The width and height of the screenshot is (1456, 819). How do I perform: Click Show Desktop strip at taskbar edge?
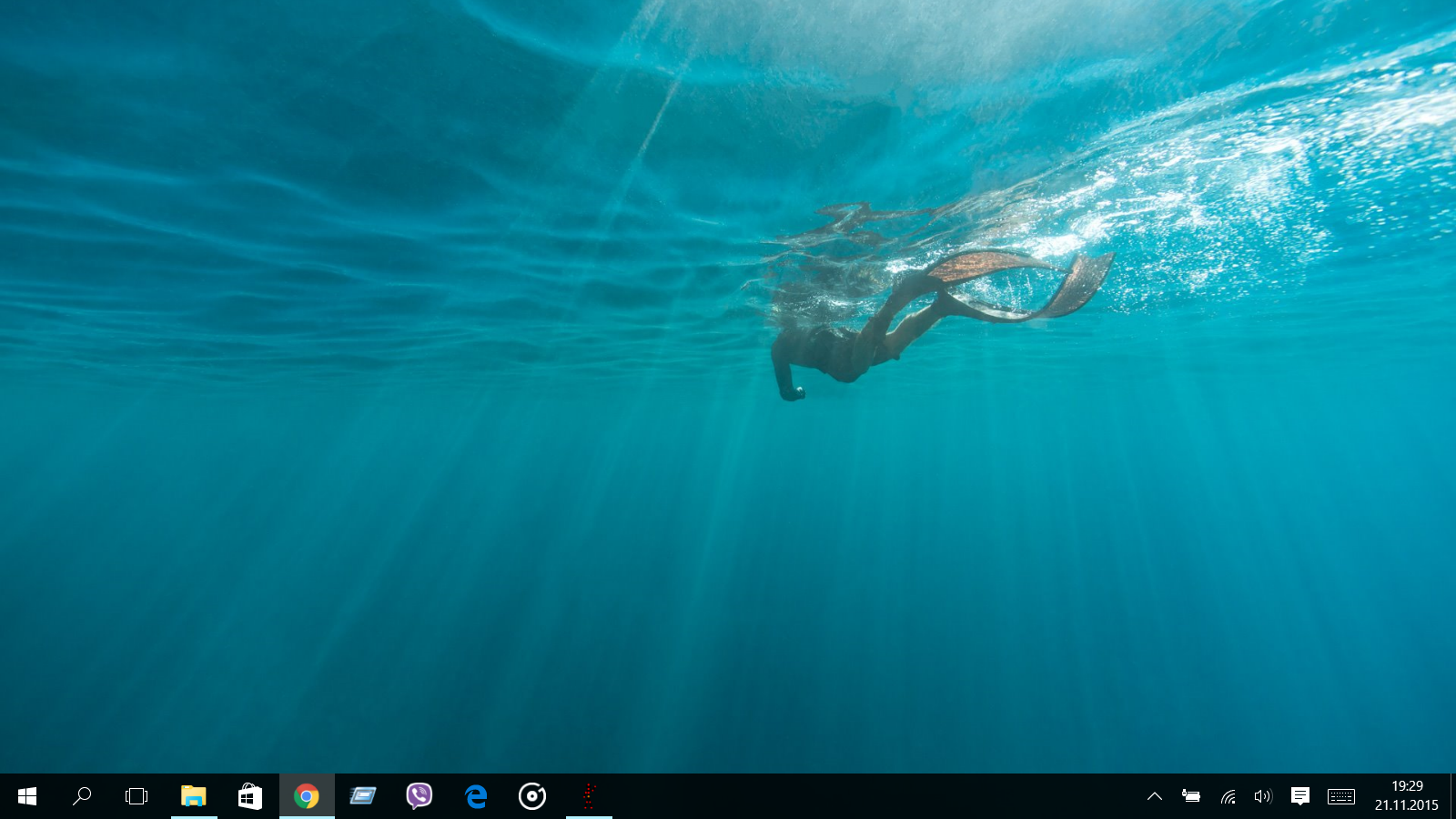tap(1452, 796)
